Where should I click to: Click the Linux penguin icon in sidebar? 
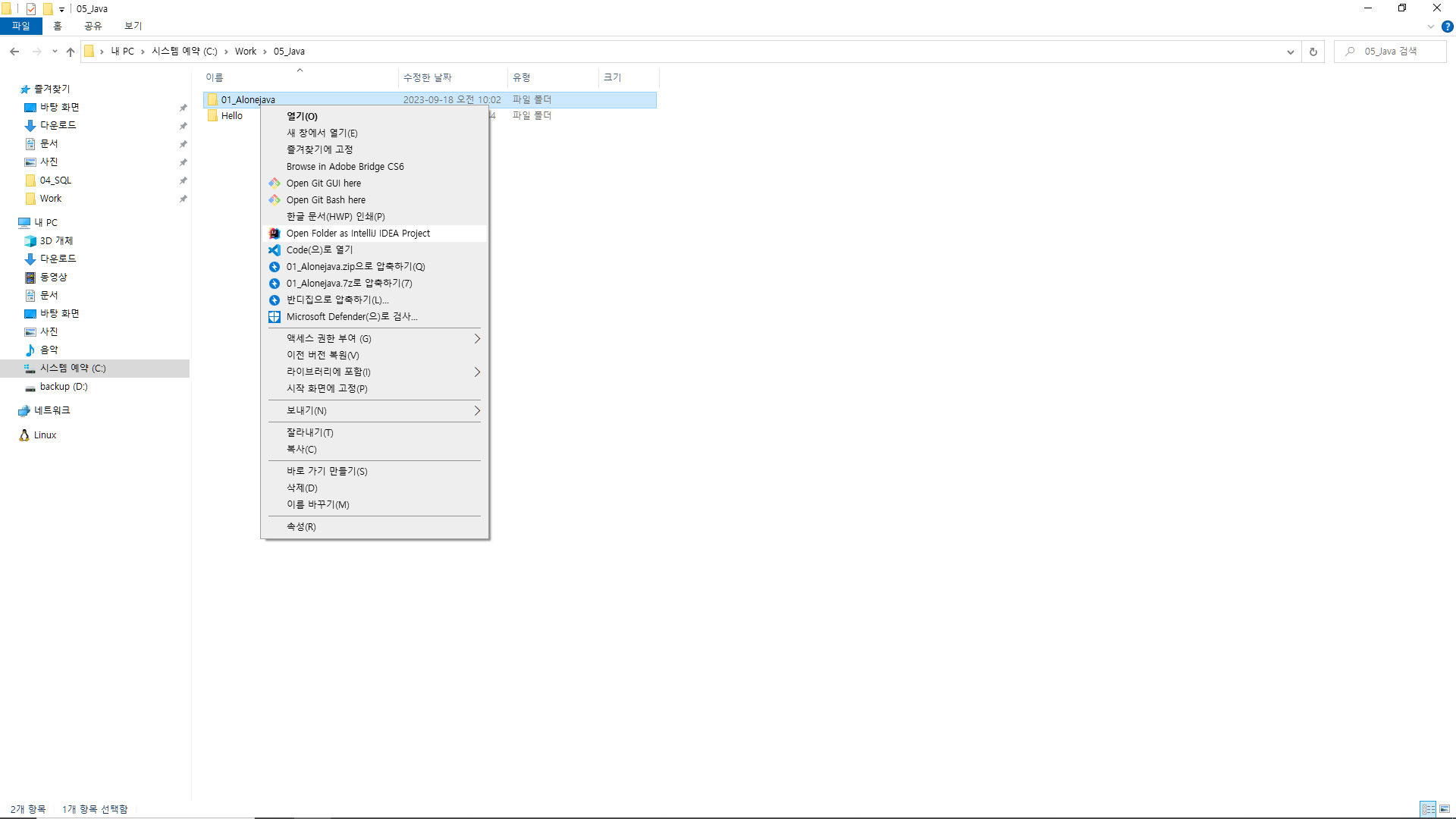coord(24,435)
